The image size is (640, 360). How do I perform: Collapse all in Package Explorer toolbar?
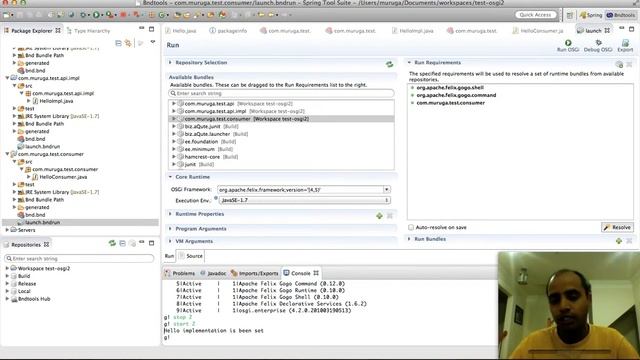click(x=118, y=43)
